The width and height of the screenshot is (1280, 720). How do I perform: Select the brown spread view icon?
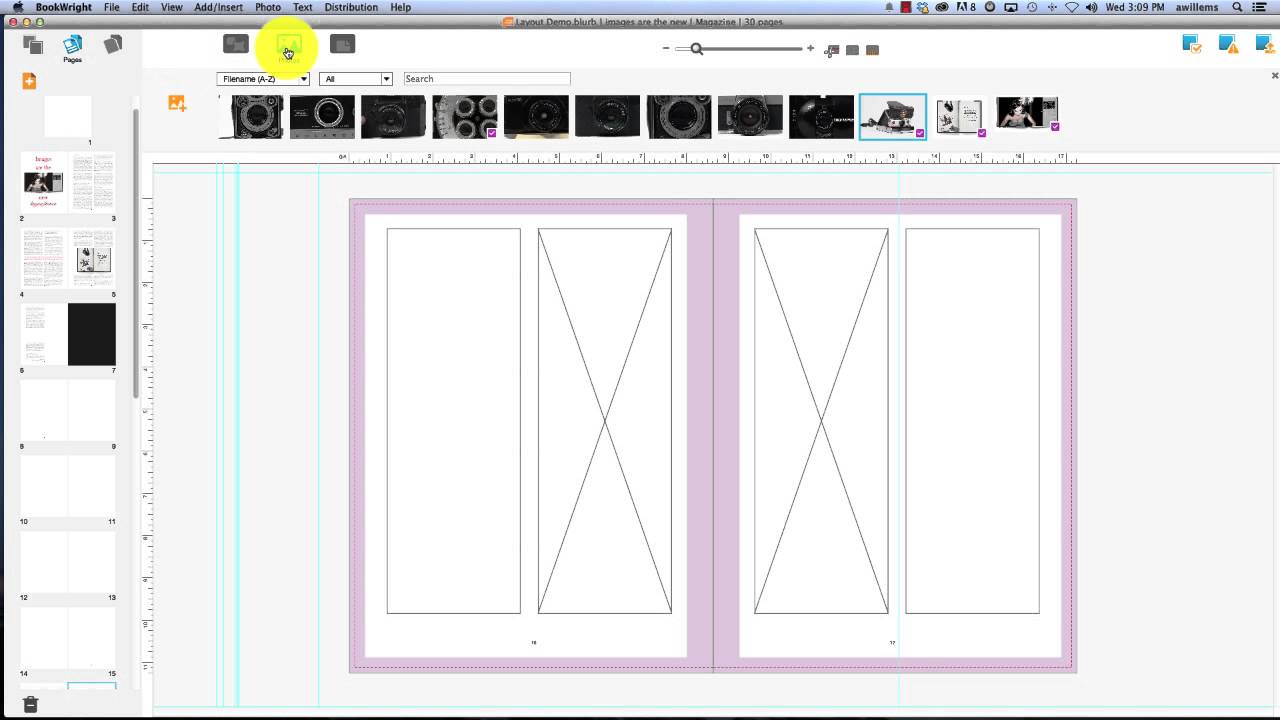(x=872, y=50)
